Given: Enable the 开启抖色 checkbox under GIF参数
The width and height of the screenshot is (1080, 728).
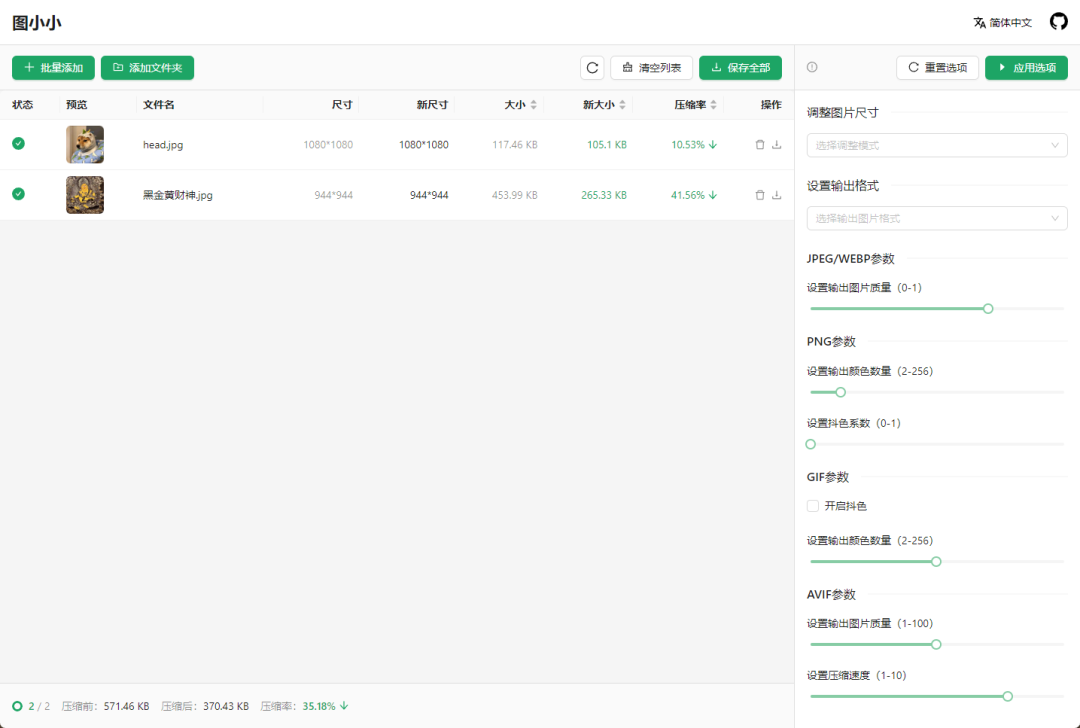Looking at the screenshot, I should [812, 505].
